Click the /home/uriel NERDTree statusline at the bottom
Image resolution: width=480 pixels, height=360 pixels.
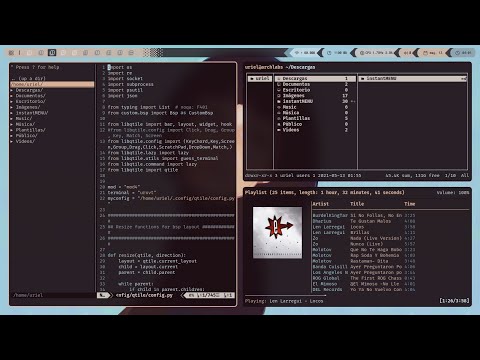click(28, 295)
